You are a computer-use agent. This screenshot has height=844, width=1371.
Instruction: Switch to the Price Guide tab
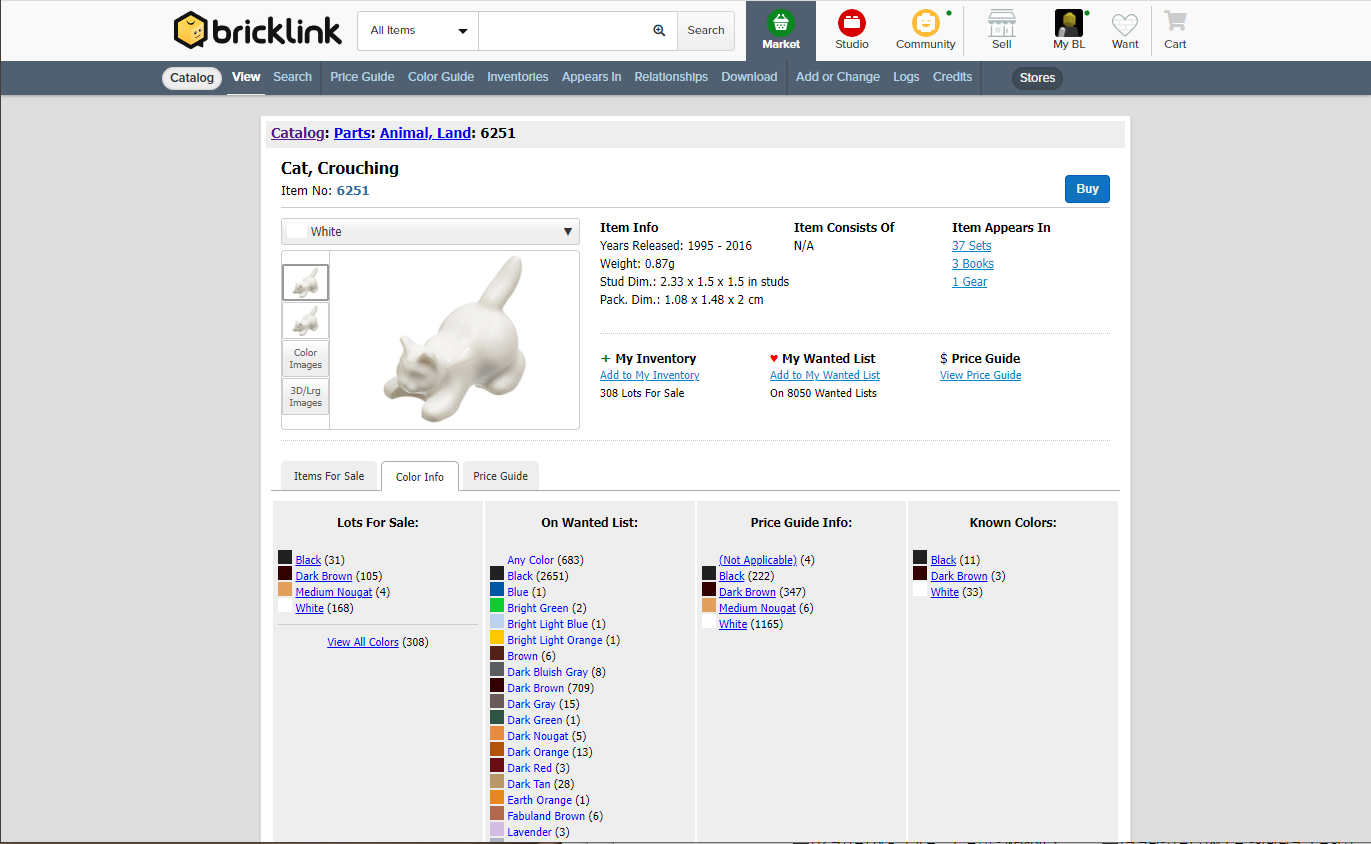(501, 476)
